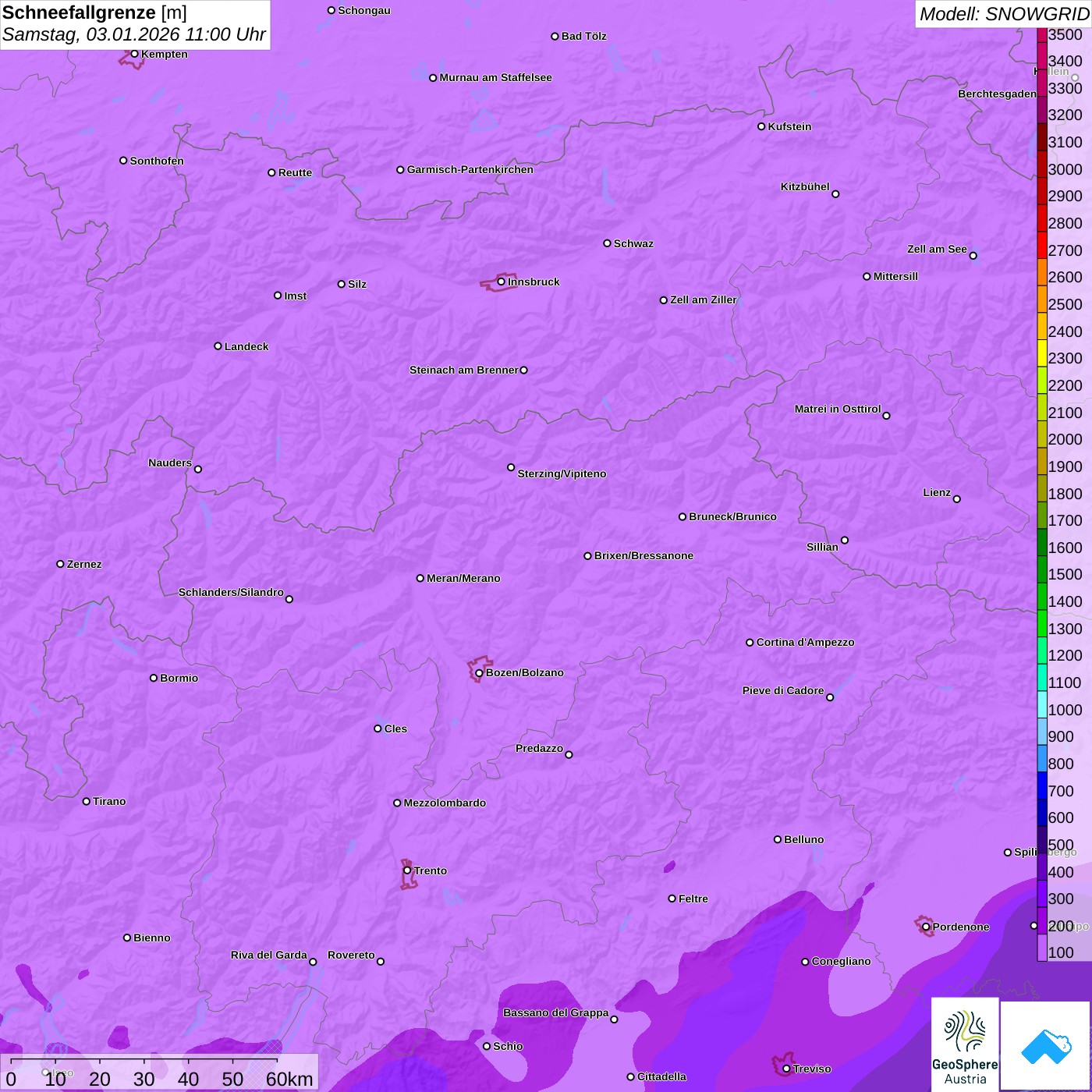The image size is (1092, 1092).
Task: Click the "Bienno" label
Action: 152,938
